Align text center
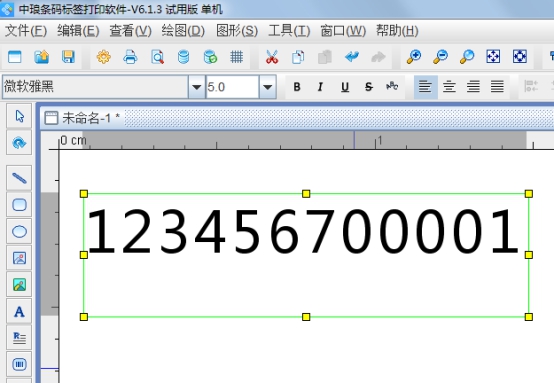 tap(449, 87)
